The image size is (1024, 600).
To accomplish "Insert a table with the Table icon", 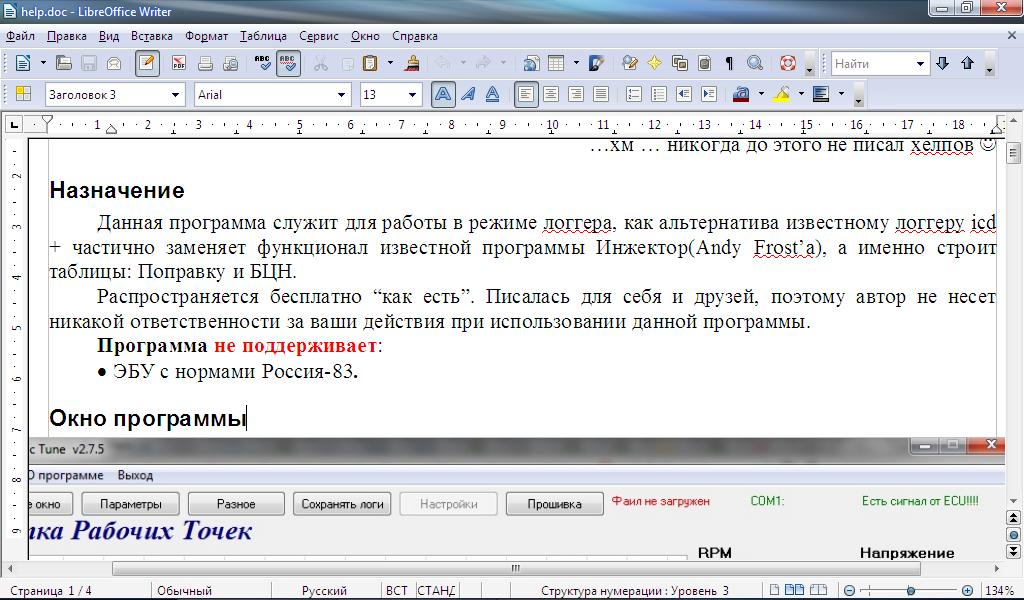I will 556,63.
